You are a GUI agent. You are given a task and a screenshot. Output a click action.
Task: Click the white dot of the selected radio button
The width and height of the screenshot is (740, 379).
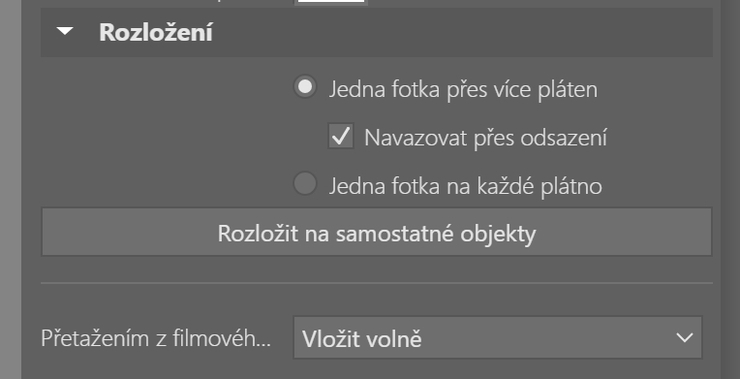click(305, 87)
